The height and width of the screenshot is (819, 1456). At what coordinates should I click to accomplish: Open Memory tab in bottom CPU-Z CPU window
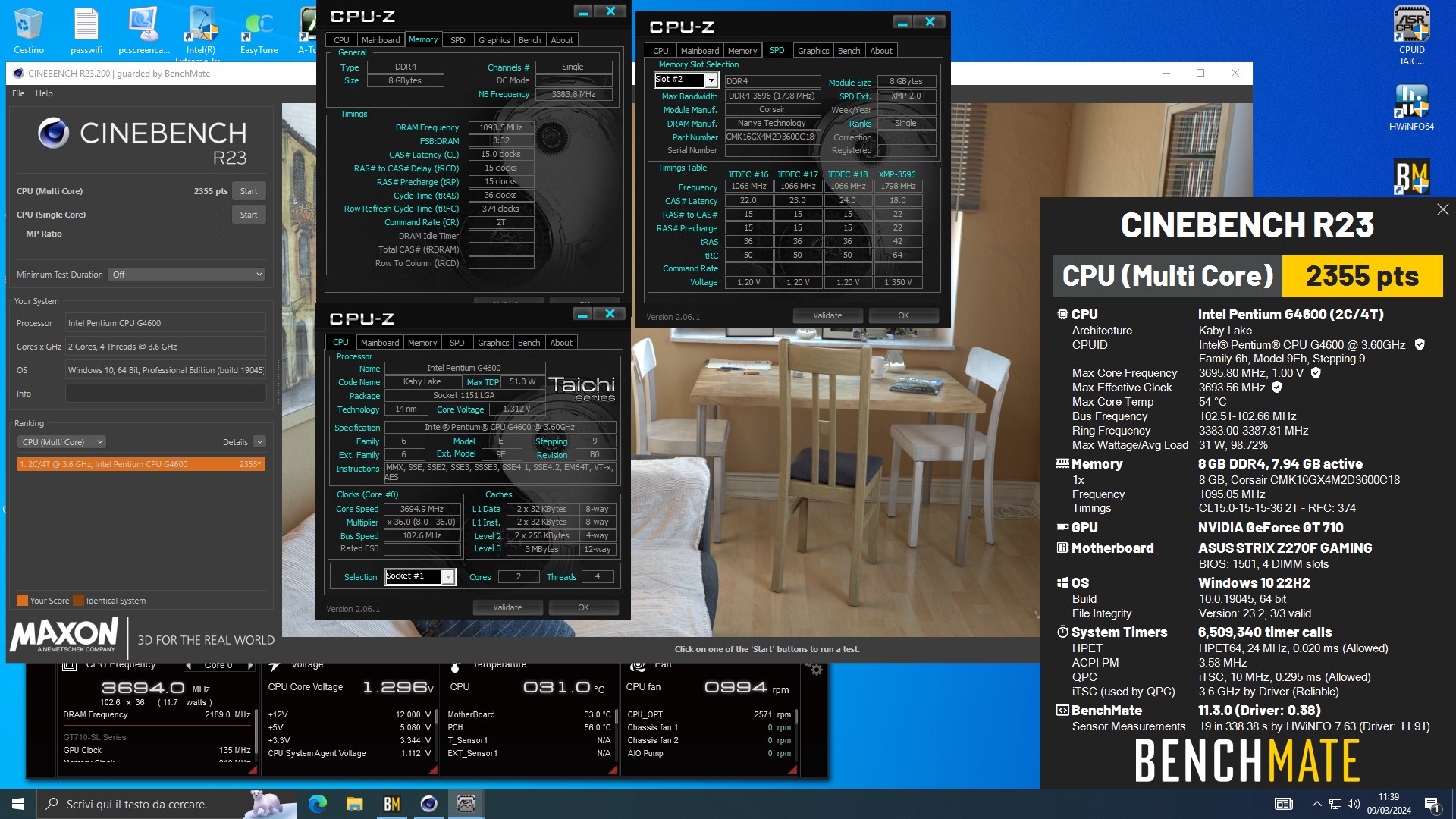[422, 343]
